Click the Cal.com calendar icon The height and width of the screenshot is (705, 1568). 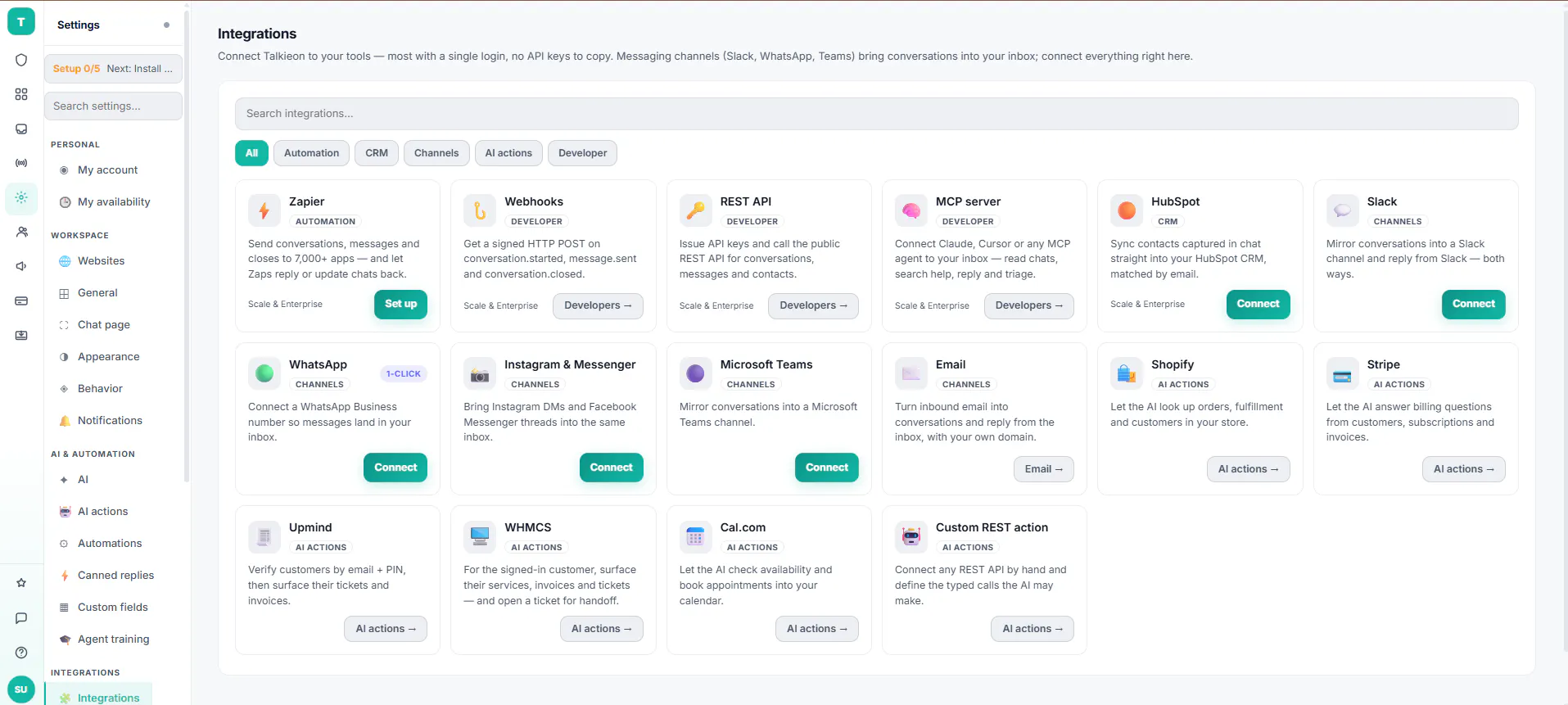pyautogui.click(x=695, y=536)
